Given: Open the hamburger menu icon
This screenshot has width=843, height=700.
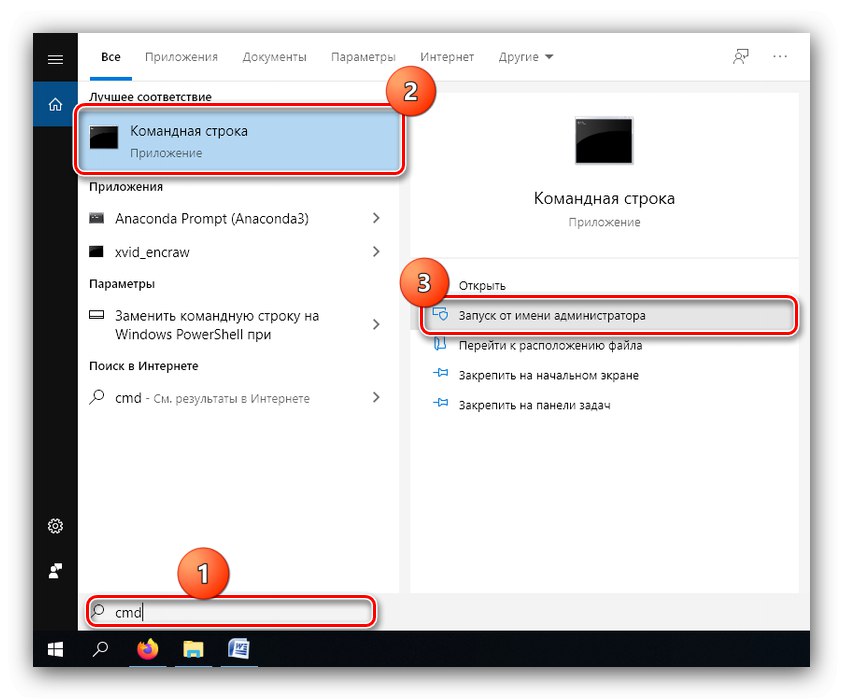Looking at the screenshot, I should pyautogui.click(x=55, y=59).
